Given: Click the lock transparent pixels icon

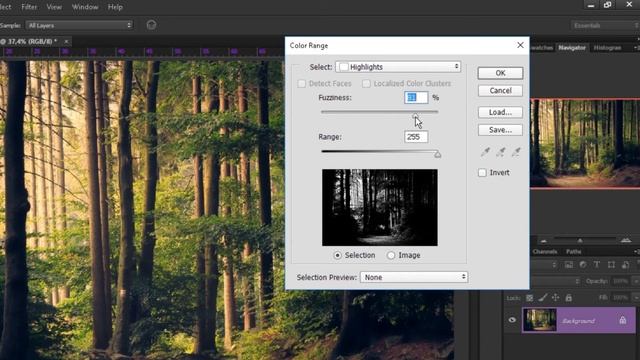Looking at the screenshot, I should click(529, 298).
